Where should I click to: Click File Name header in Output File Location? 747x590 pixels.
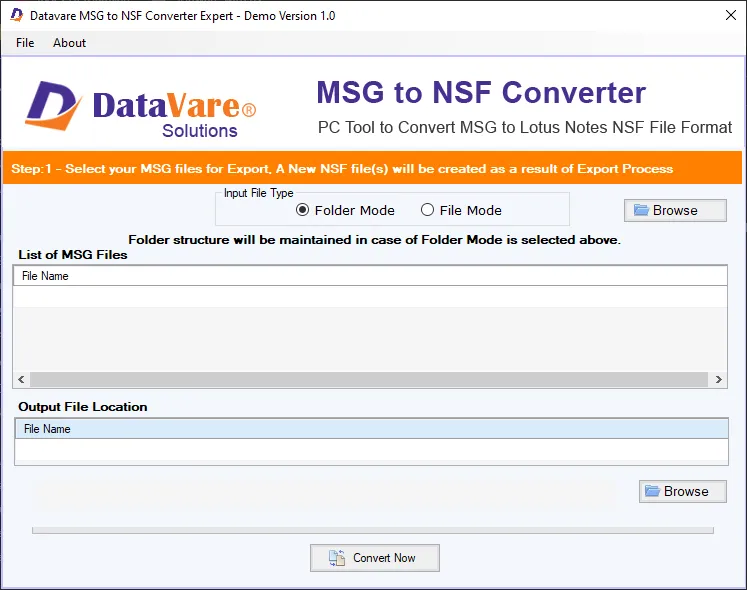coord(371,428)
